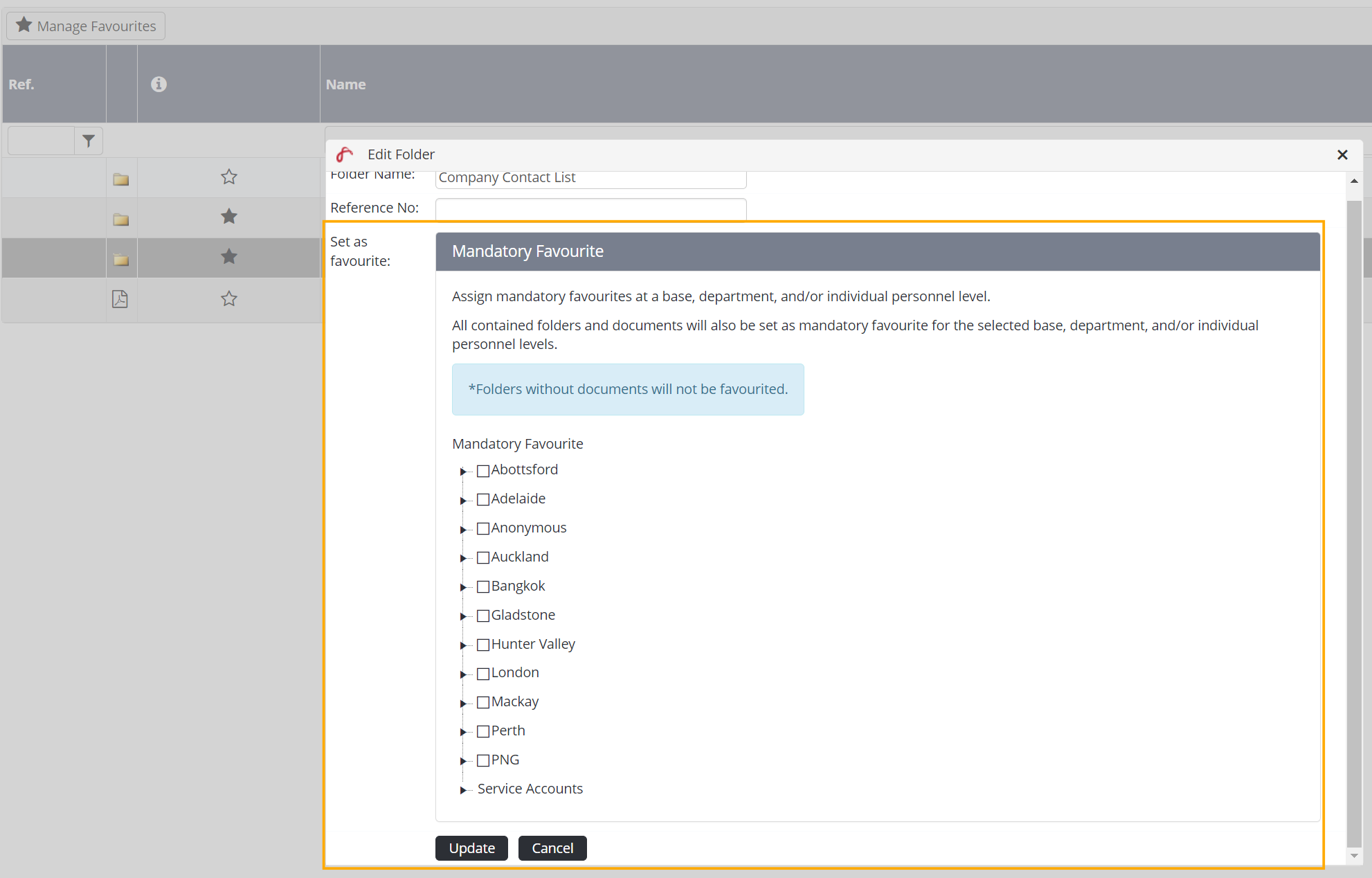Toggle the empty star in first folder row
The width and height of the screenshot is (1372, 878).
pyautogui.click(x=229, y=177)
